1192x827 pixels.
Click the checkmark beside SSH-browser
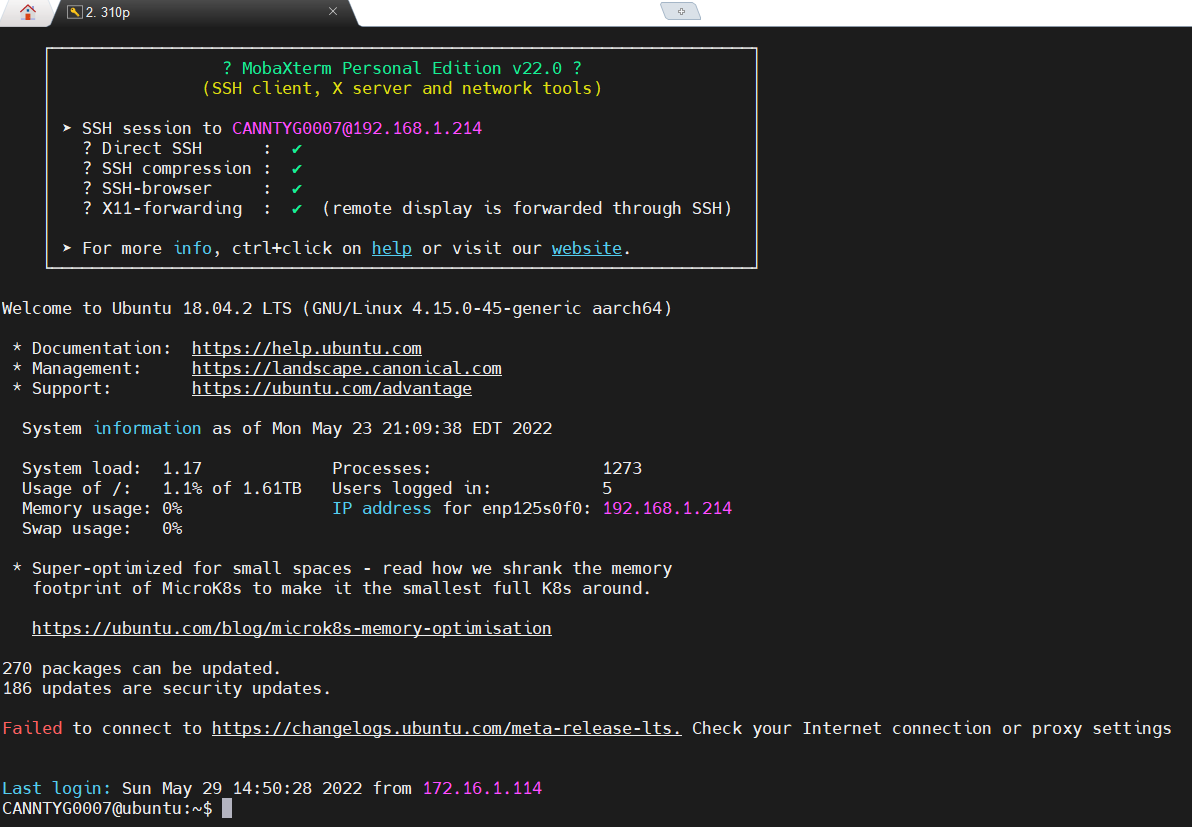coord(296,189)
